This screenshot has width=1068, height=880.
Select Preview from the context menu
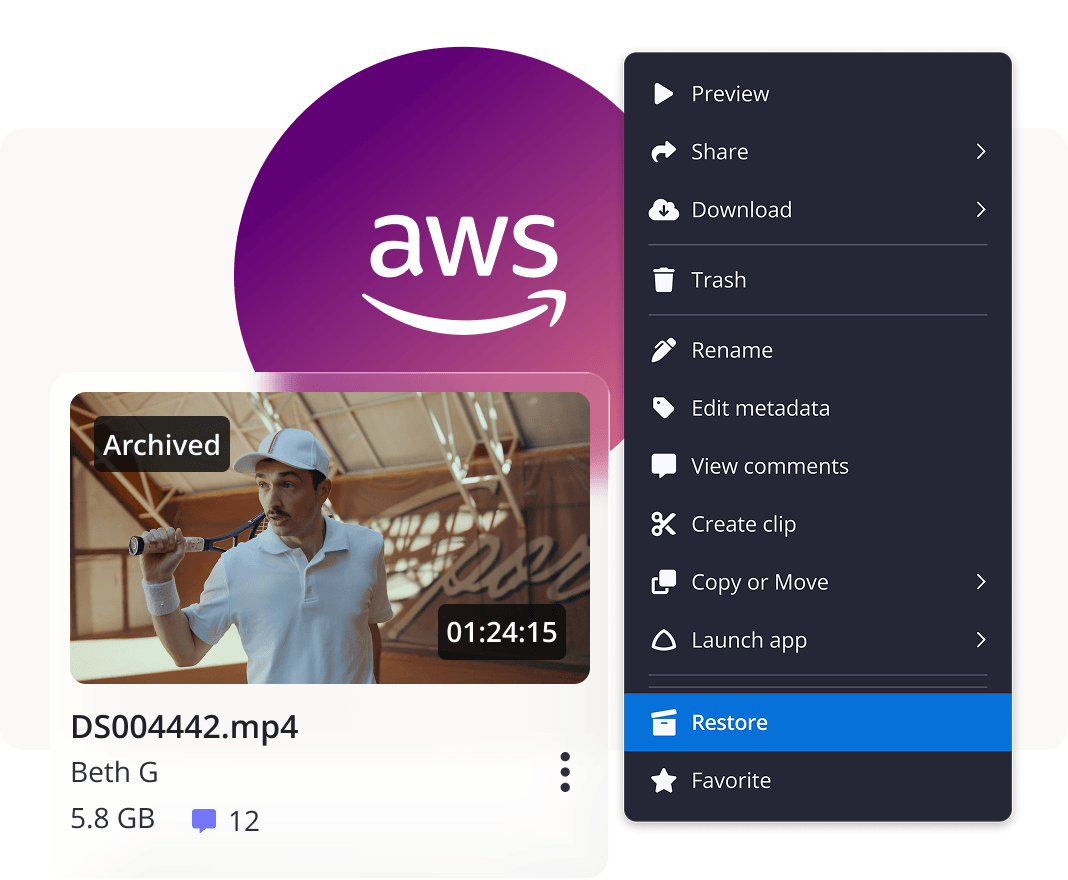click(x=817, y=93)
